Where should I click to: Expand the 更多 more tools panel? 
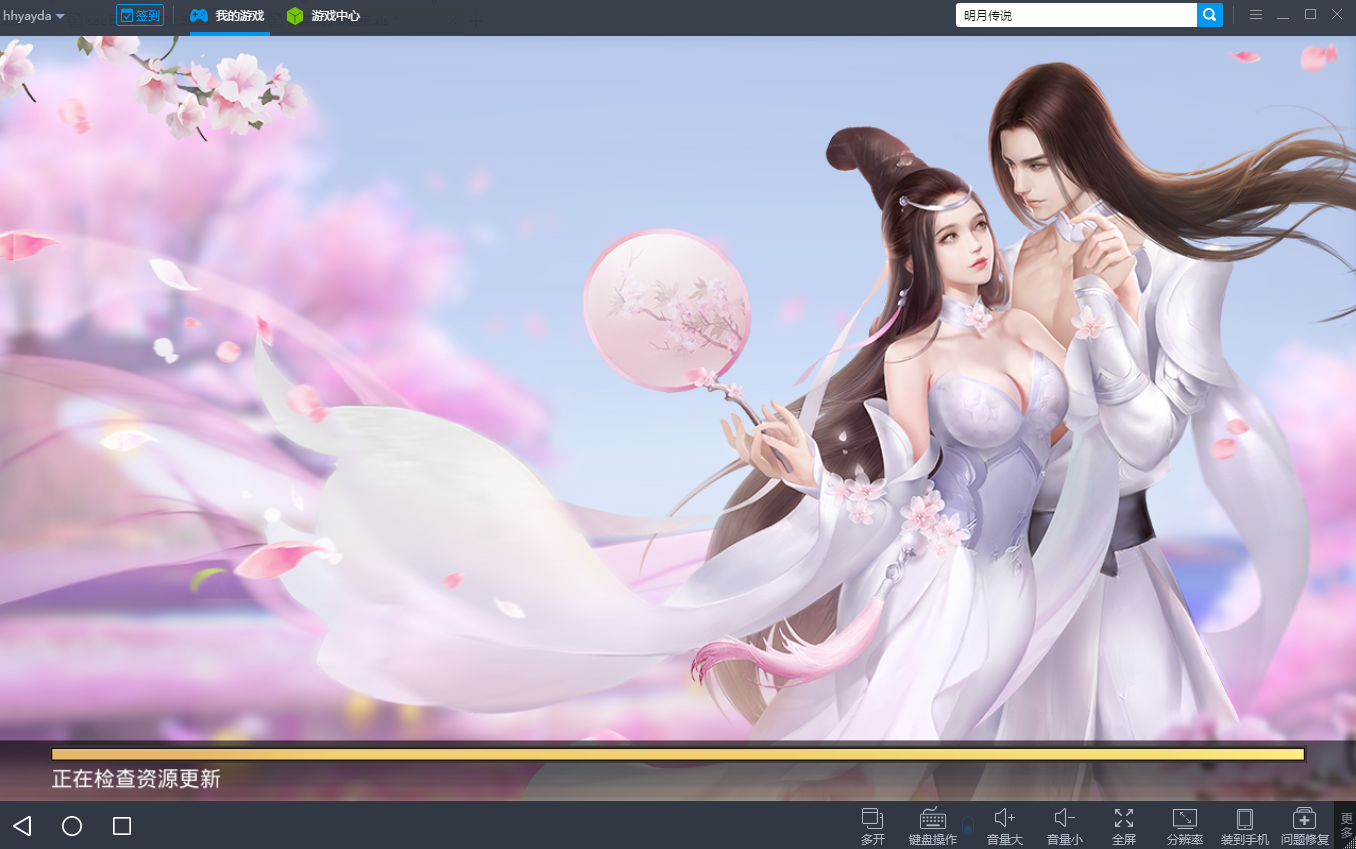(x=1346, y=825)
